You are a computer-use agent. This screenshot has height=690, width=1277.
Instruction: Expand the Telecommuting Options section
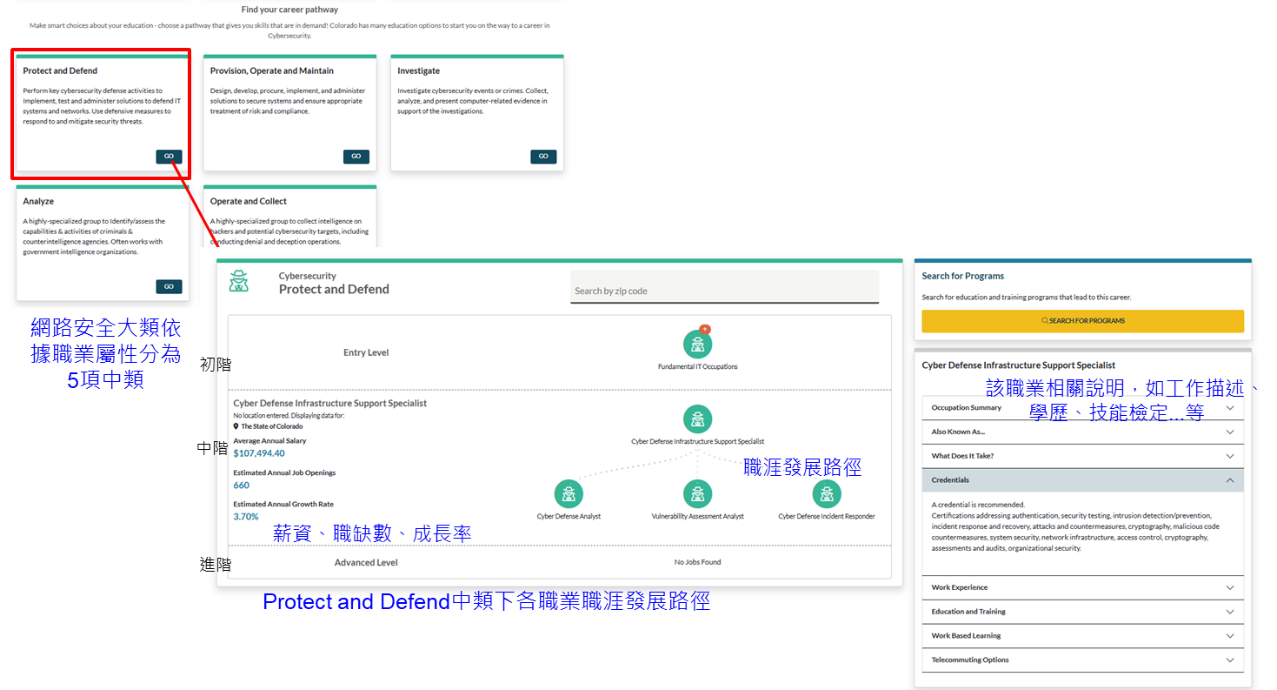point(1082,659)
